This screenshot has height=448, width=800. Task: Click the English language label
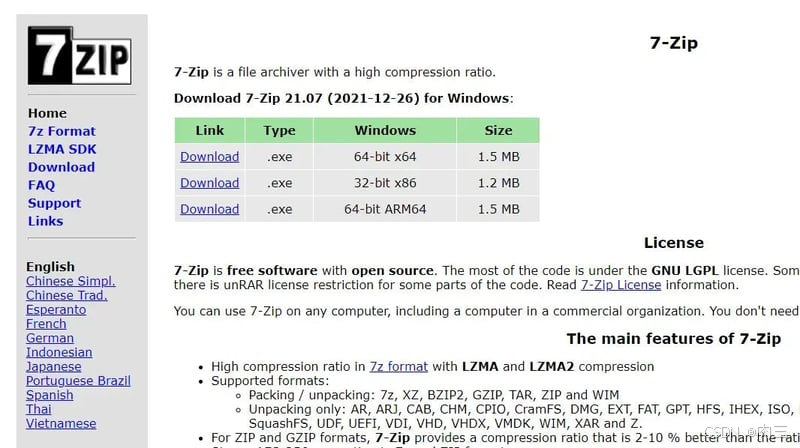[50, 267]
